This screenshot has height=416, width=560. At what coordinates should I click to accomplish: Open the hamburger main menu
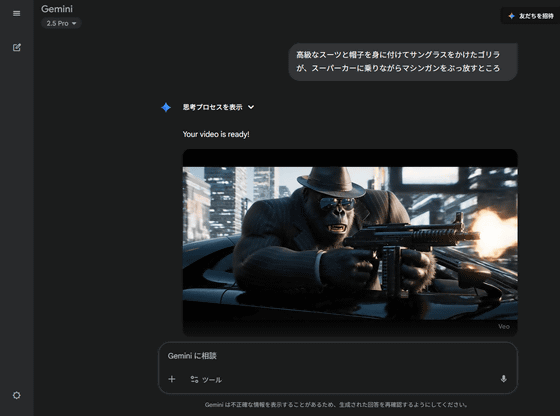tap(16, 14)
